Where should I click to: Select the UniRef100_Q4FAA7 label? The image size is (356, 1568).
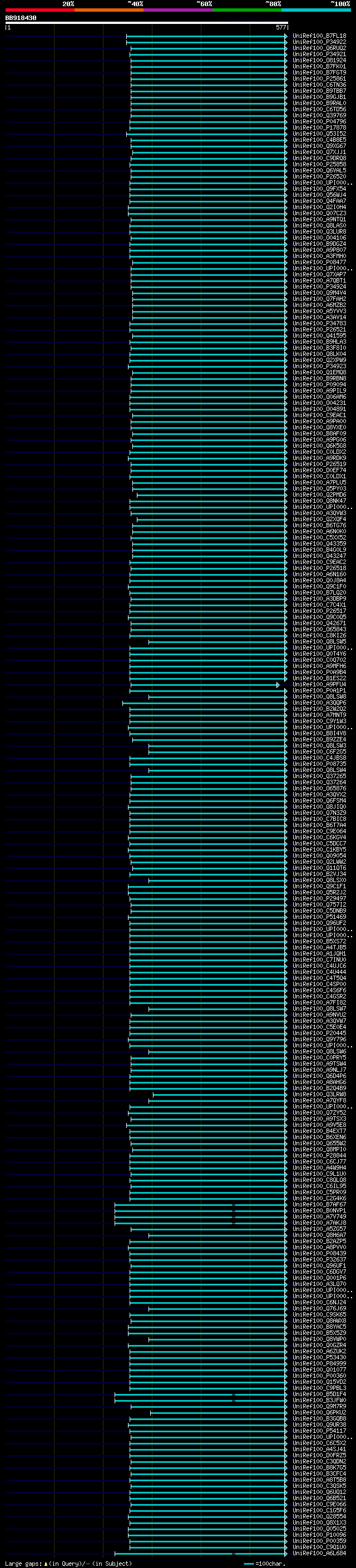tap(319, 201)
